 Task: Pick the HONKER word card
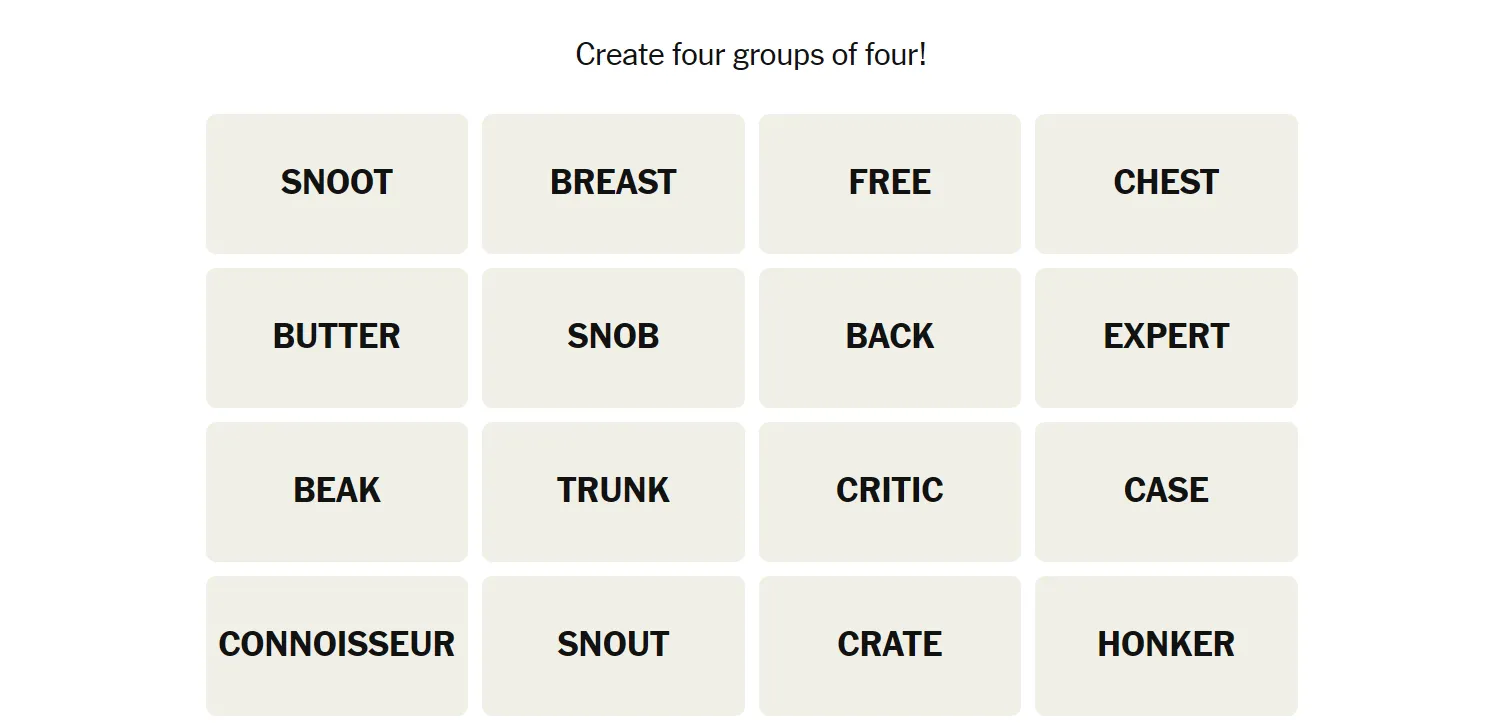[x=1166, y=645]
